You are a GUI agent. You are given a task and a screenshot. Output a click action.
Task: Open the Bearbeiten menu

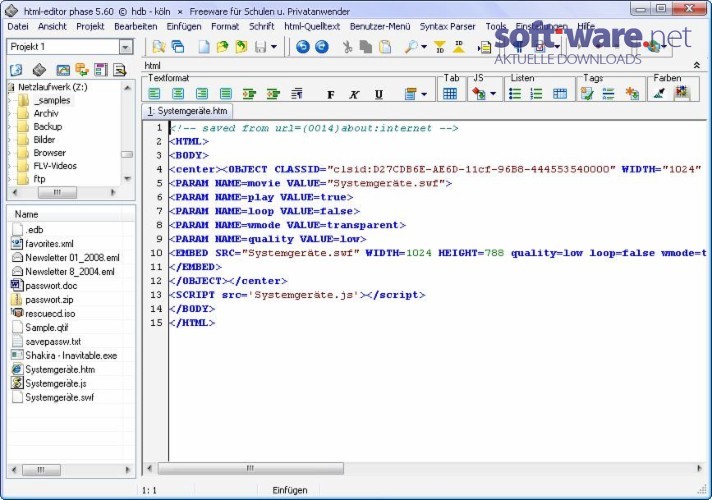[135, 26]
